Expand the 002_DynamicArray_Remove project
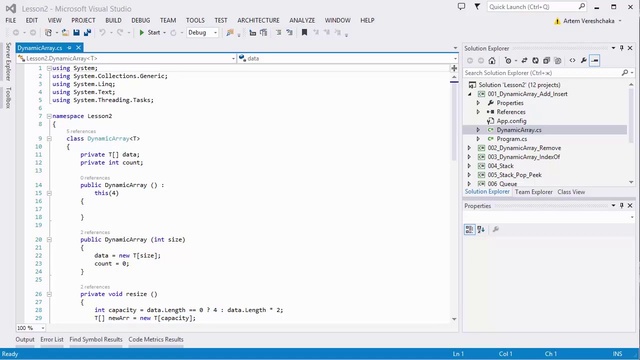The image size is (640, 360). 469,148
